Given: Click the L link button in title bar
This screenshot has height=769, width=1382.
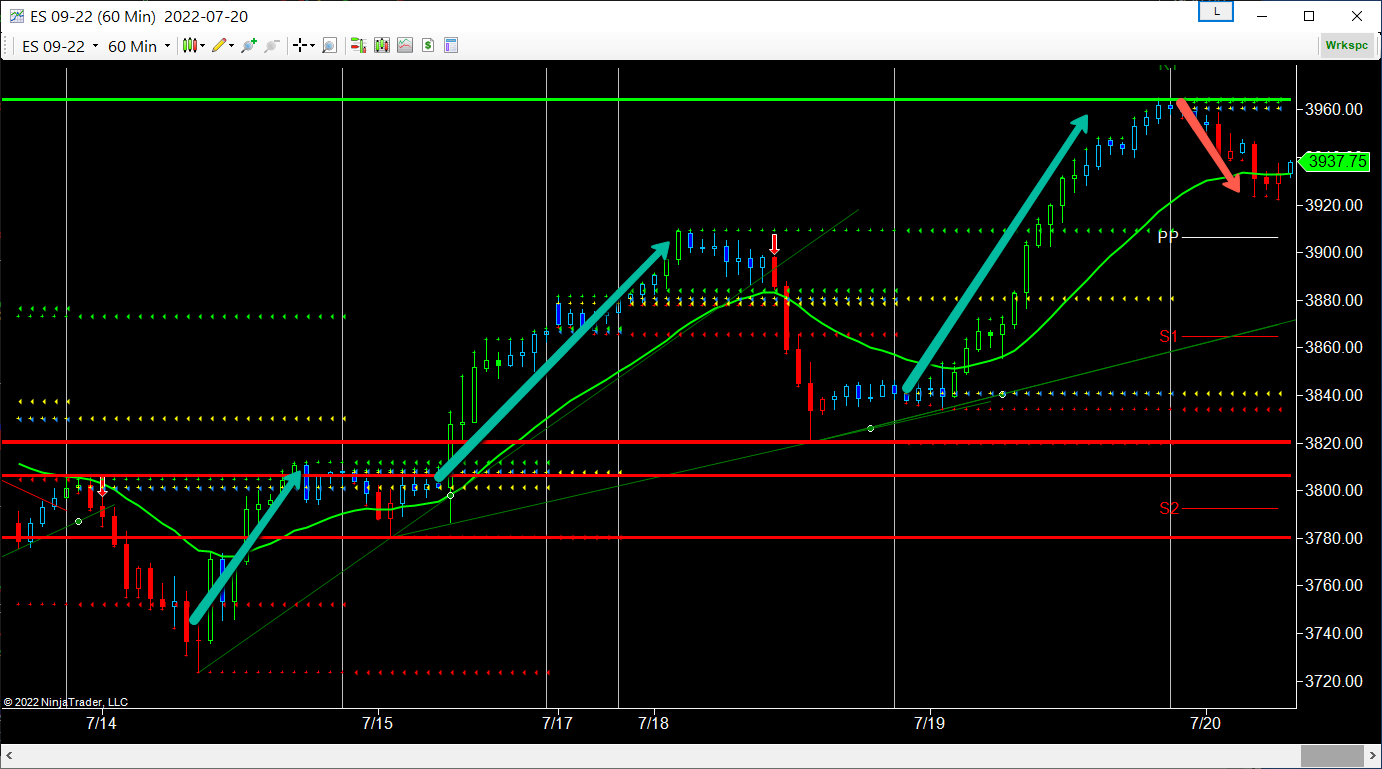Looking at the screenshot, I should 1216,11.
